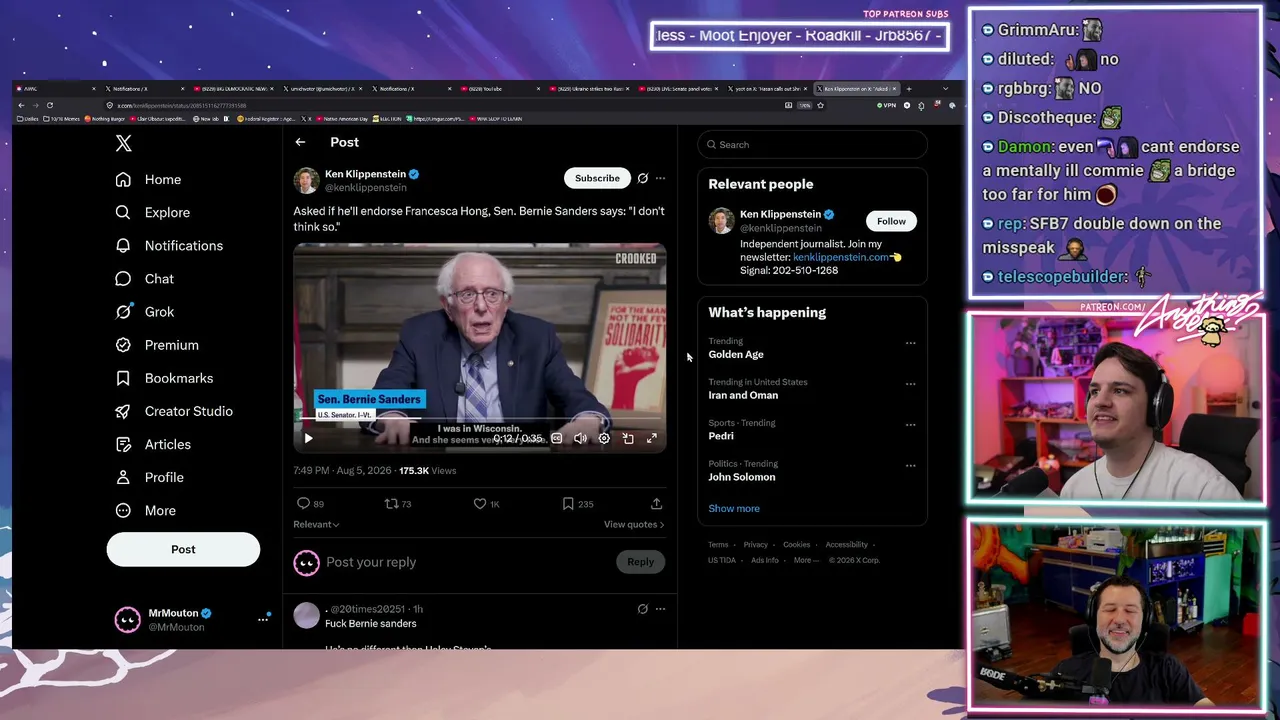Go back using the Post header arrow
Viewport: 1280px width, 720px height.
pos(300,142)
